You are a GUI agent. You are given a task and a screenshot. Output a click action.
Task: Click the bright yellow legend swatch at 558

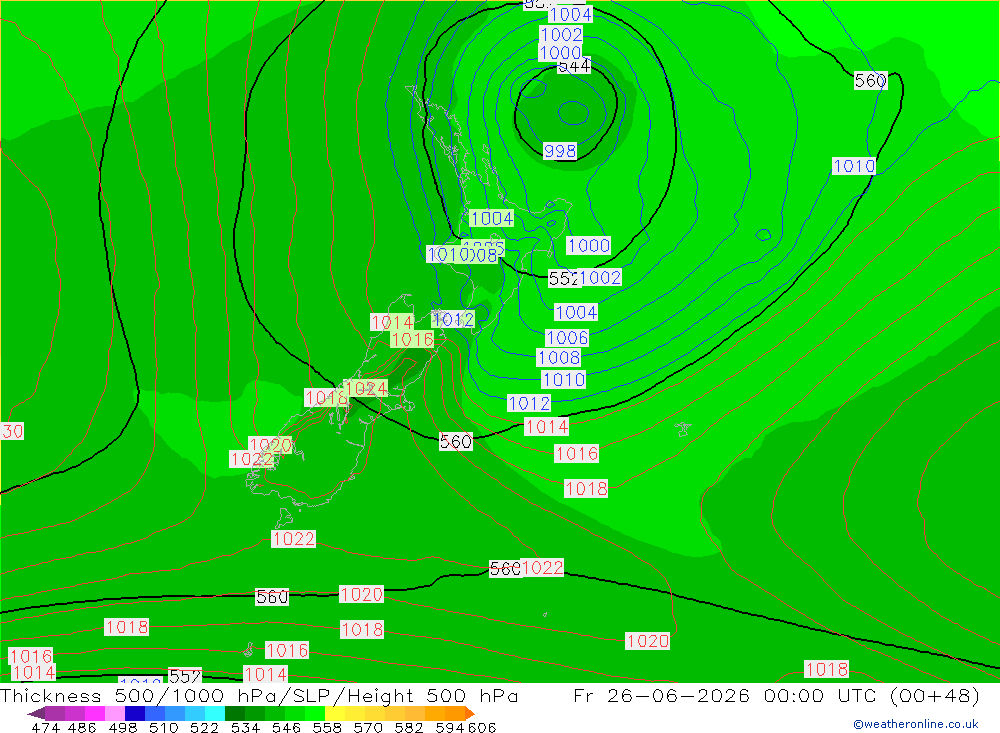click(335, 713)
